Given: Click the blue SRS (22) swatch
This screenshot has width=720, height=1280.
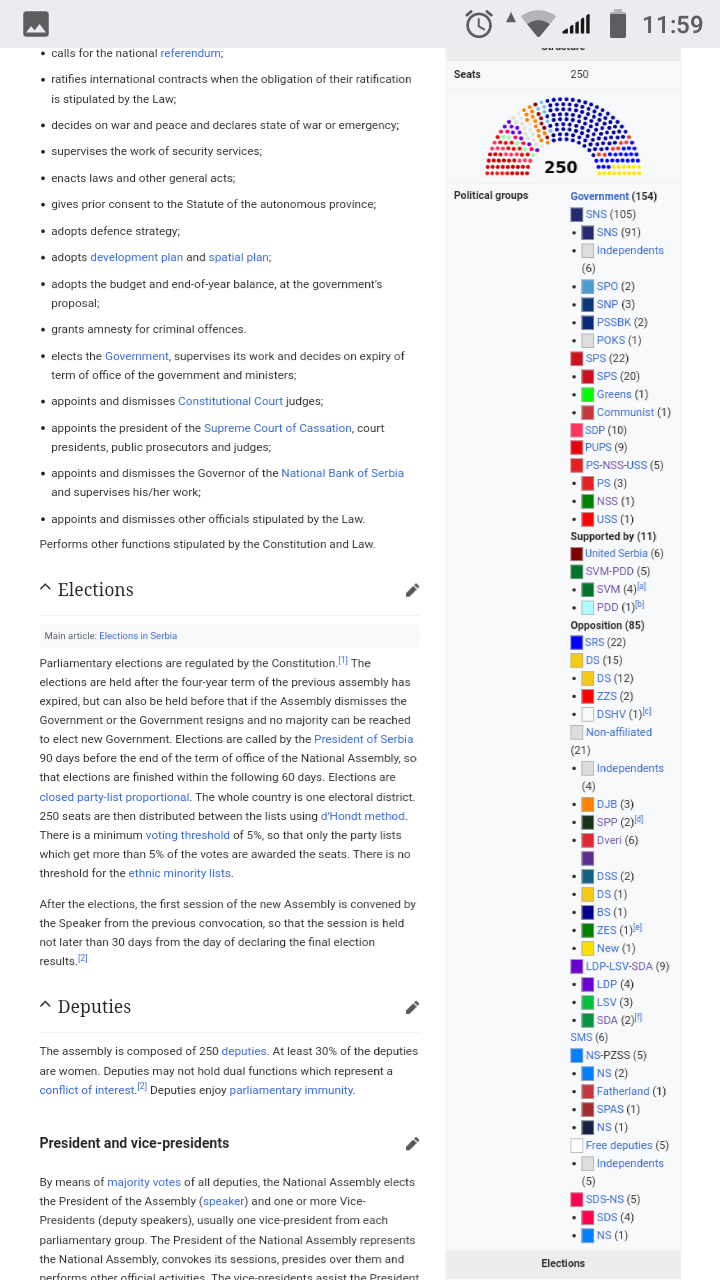Looking at the screenshot, I should [577, 642].
